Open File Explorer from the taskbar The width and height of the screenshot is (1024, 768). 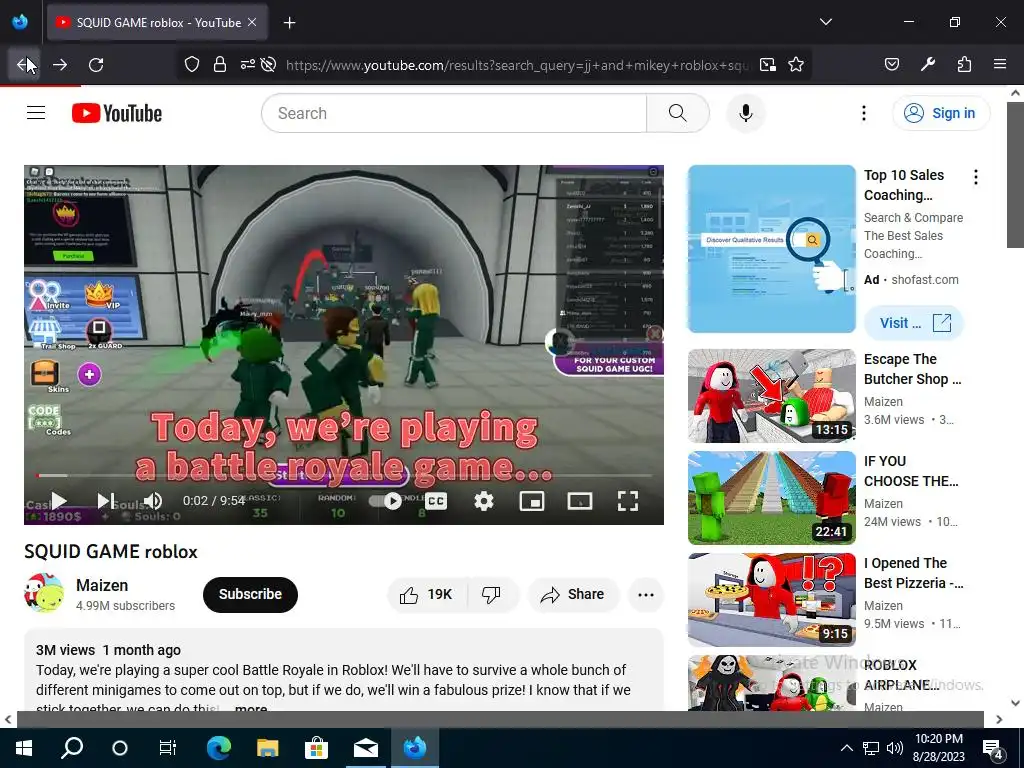pos(267,748)
